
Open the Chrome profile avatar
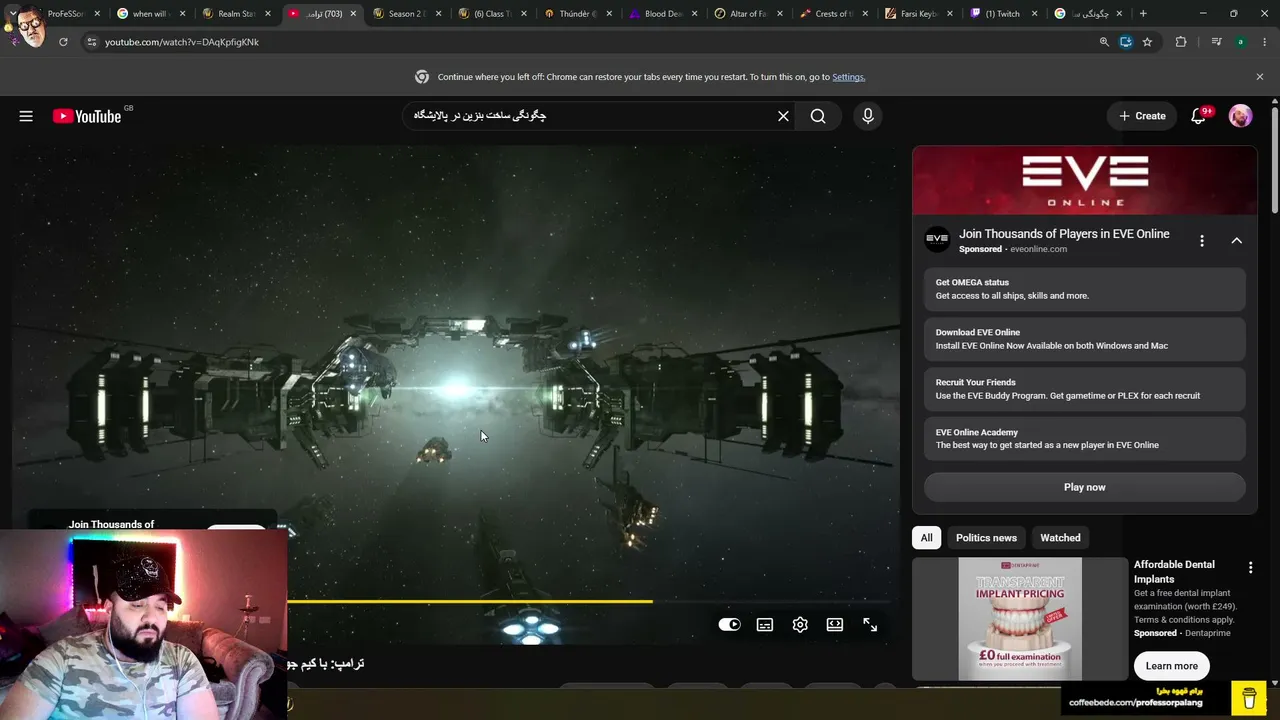[1240, 42]
